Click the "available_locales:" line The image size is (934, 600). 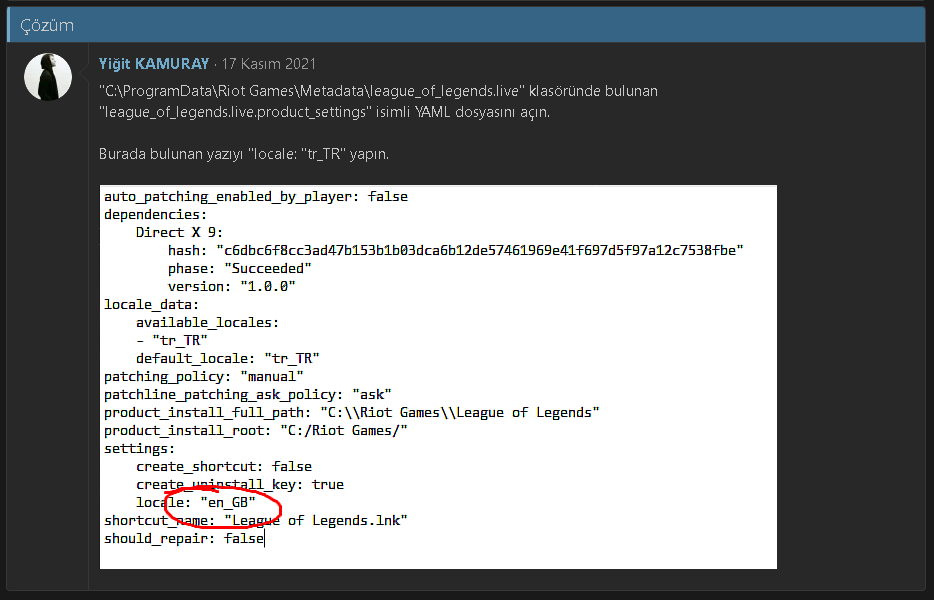(207, 322)
